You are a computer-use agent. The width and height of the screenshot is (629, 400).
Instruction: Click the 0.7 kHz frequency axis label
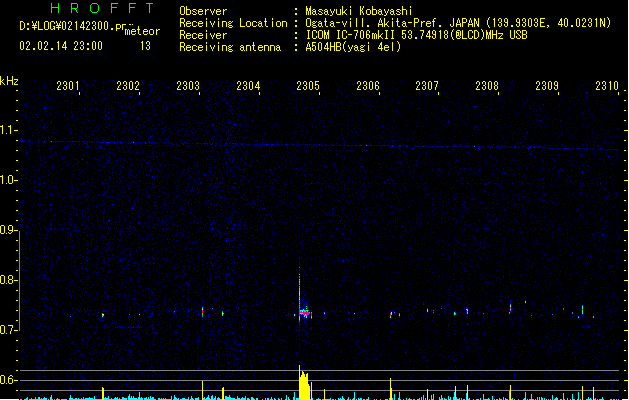(x=8, y=330)
